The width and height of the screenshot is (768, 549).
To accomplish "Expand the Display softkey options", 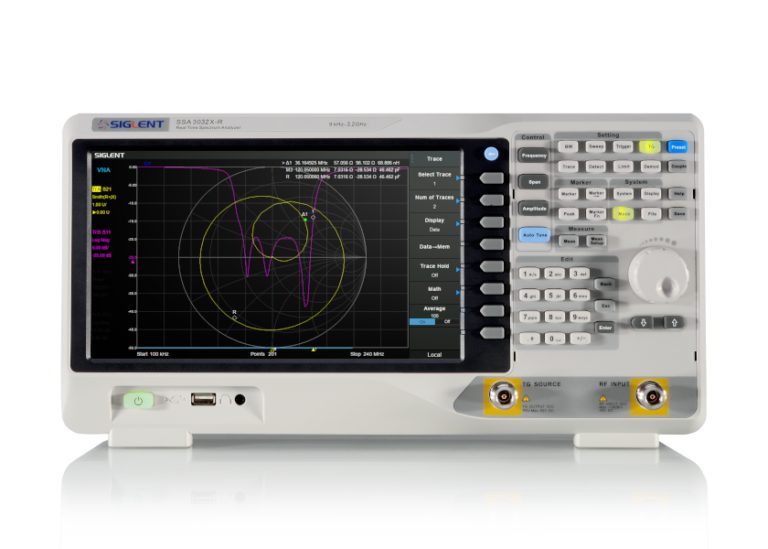I will 434,224.
